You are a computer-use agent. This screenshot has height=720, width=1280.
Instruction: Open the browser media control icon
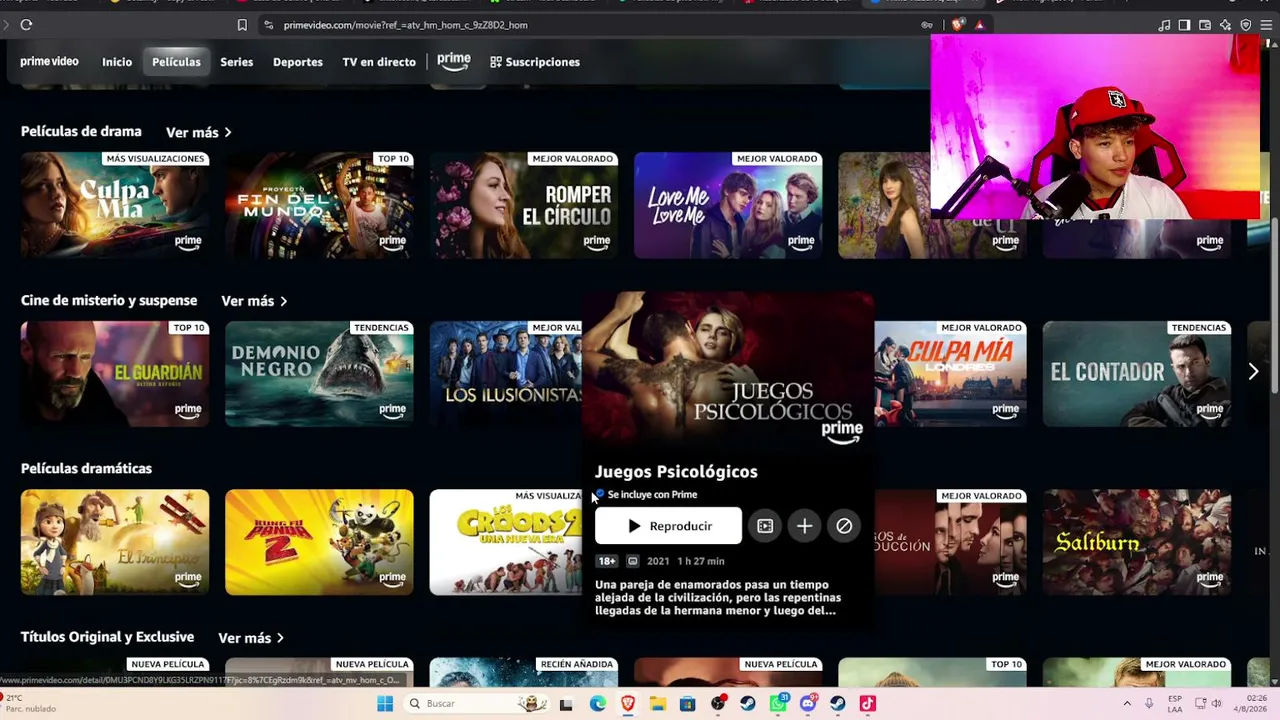[x=1164, y=25]
